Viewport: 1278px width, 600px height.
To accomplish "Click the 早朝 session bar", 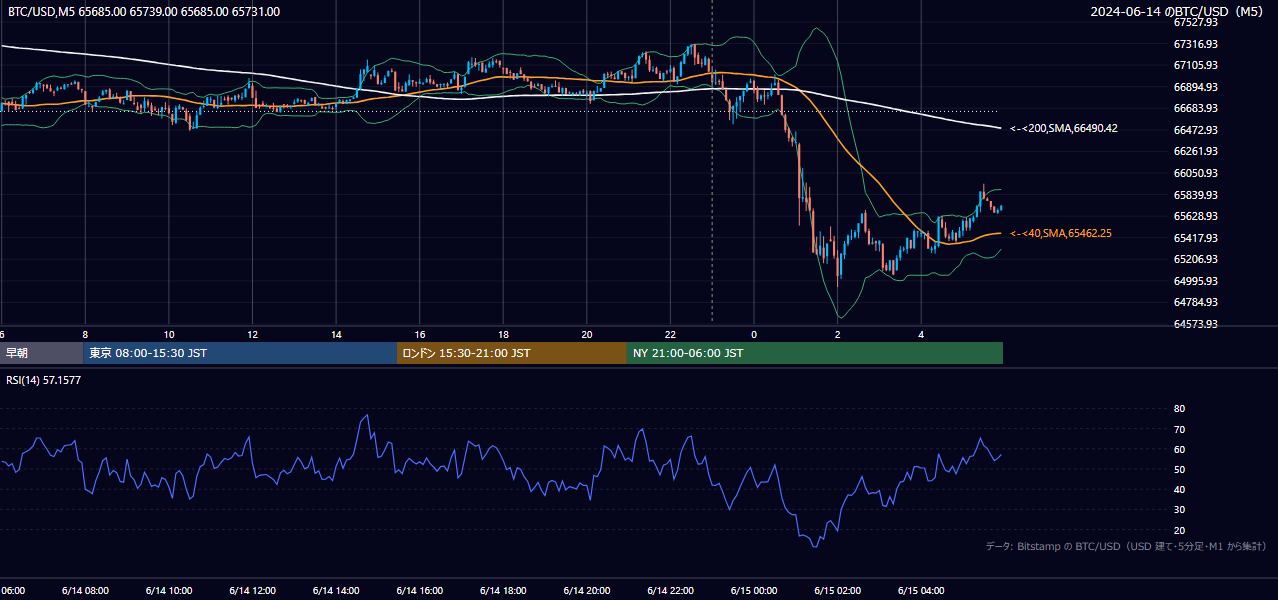I will (41, 353).
